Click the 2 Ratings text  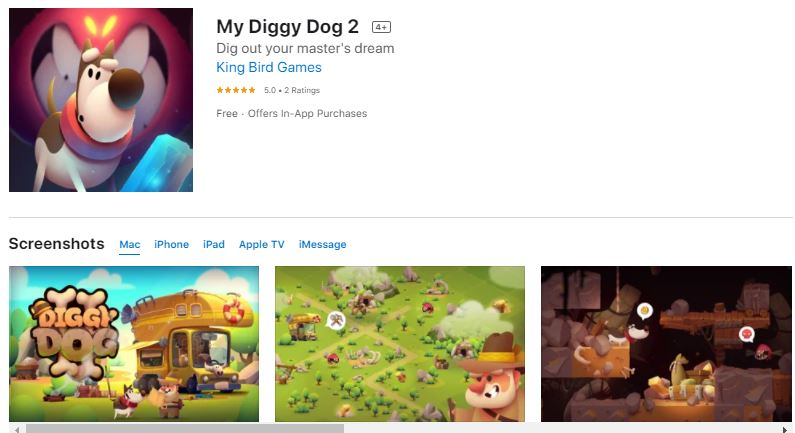(302, 90)
